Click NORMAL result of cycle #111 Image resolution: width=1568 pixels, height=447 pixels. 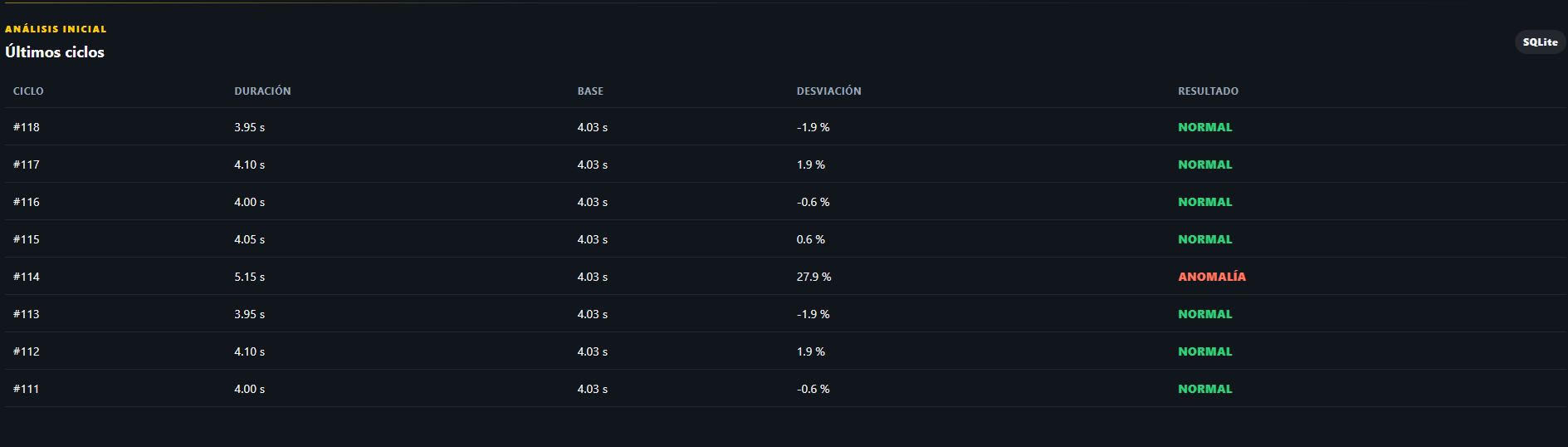[1205, 389]
